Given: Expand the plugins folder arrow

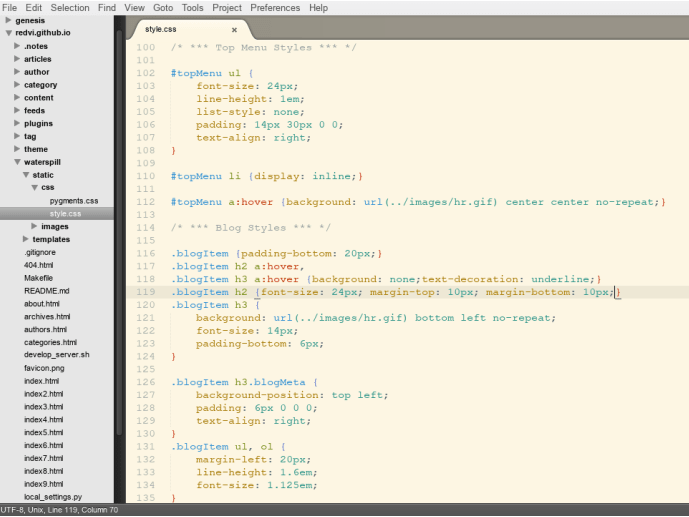Looking at the screenshot, I should pyautogui.click(x=17, y=123).
